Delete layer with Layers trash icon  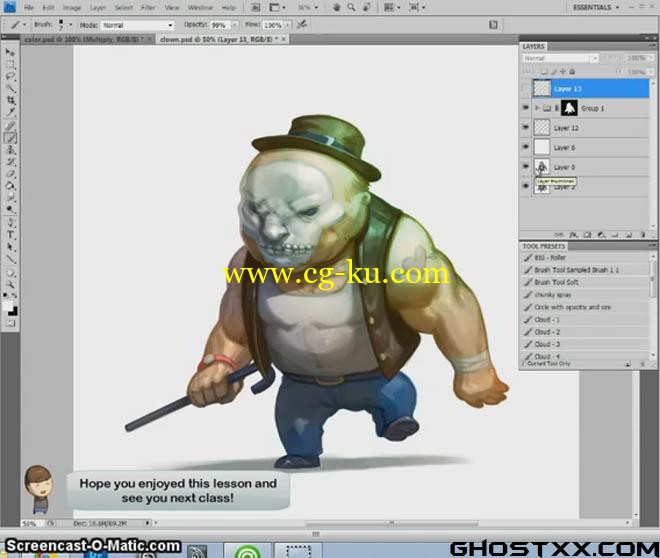(643, 235)
